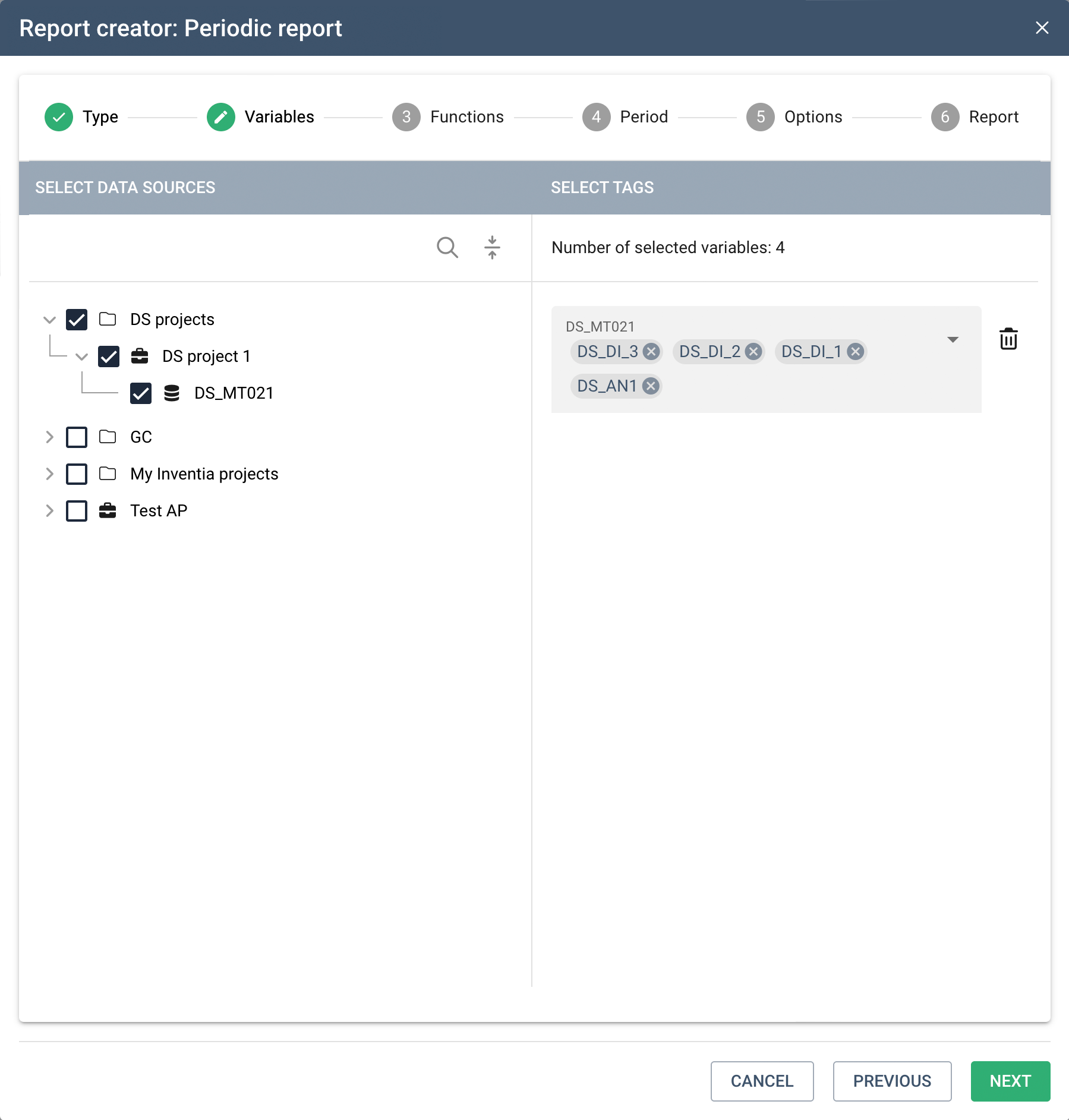Collapse the DS projects tree node

[x=49, y=320]
